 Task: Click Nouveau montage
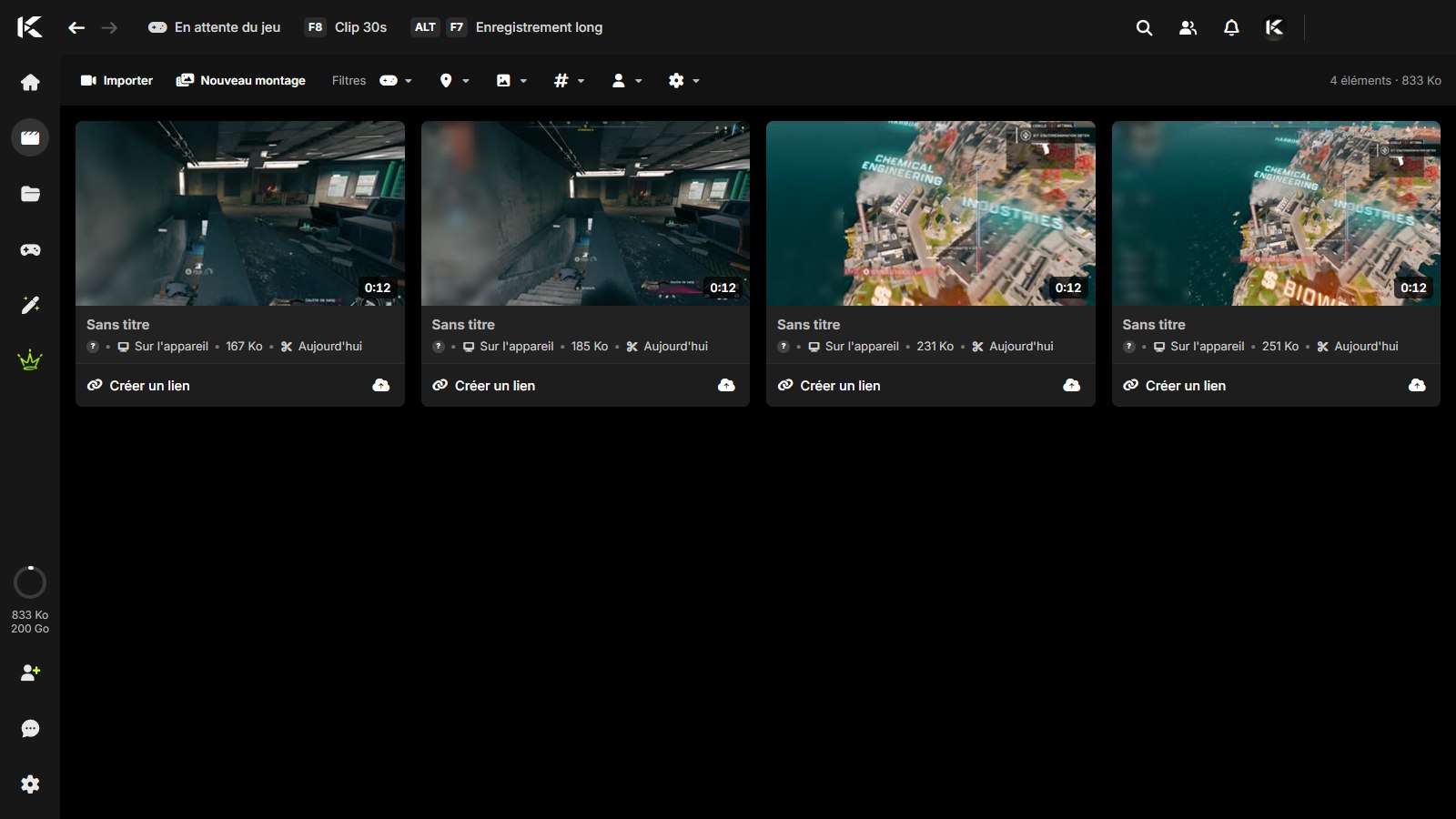pos(240,81)
